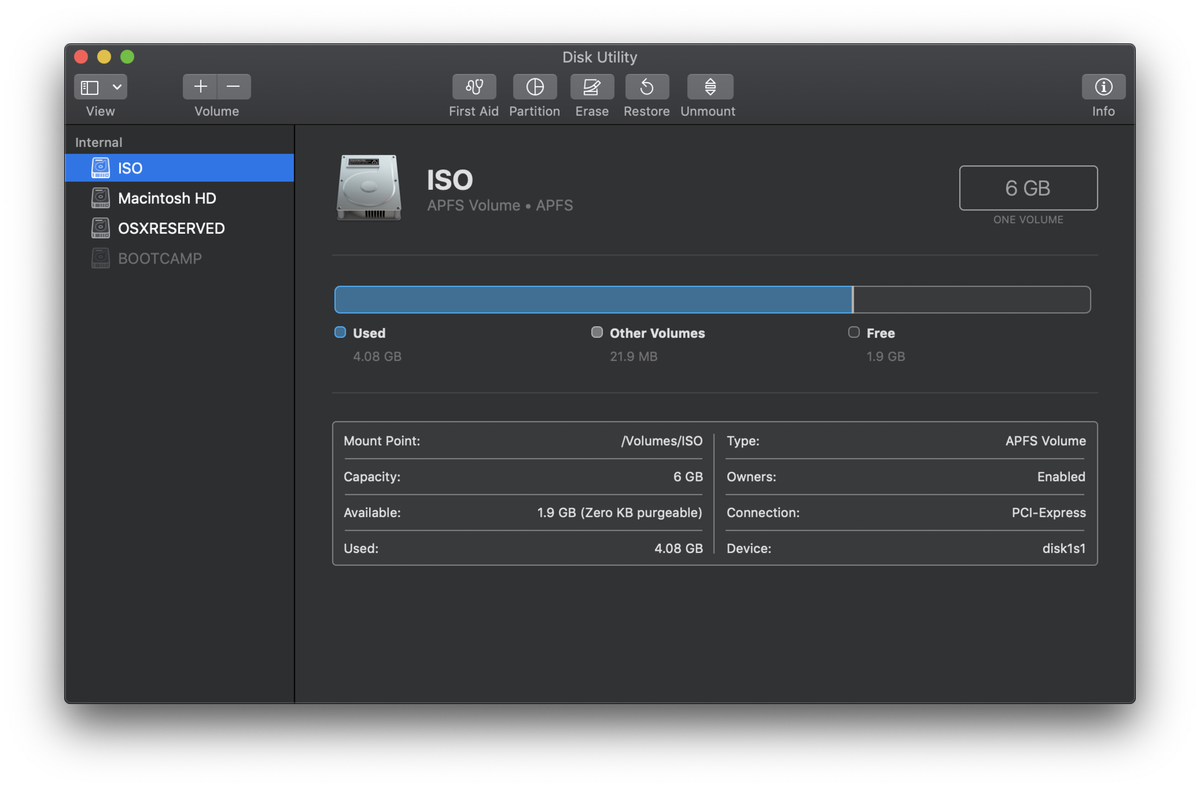Select Macintosh HD in the sidebar
Screen dimensions: 1200x789
coord(166,198)
